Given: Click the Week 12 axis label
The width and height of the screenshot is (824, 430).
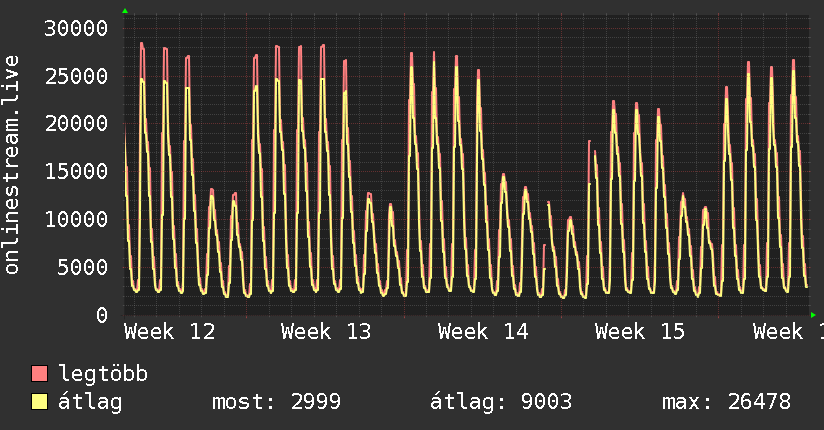Looking at the screenshot, I should pos(170,331).
